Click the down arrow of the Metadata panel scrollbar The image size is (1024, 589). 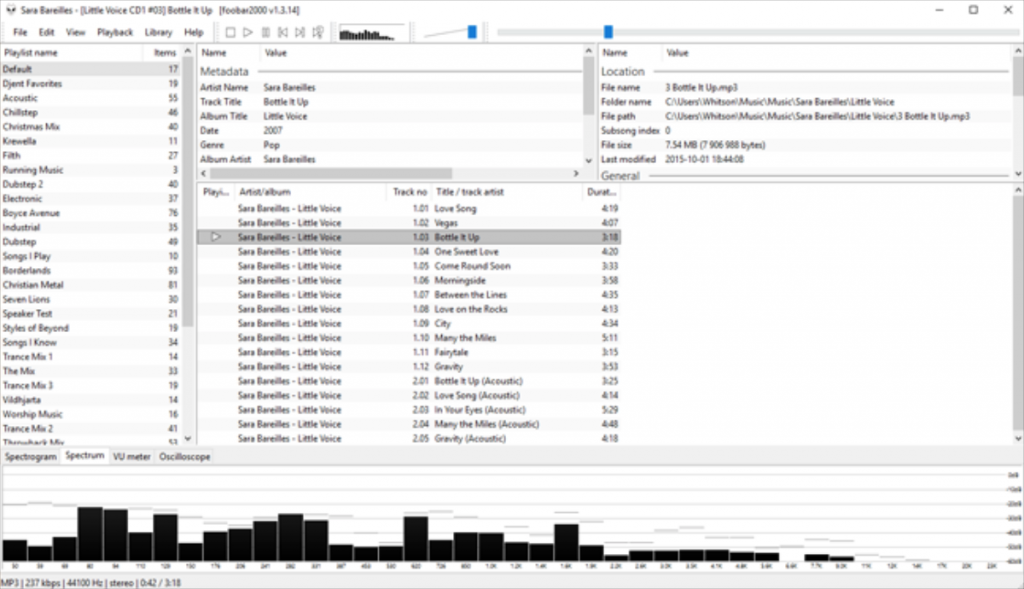tap(588, 160)
